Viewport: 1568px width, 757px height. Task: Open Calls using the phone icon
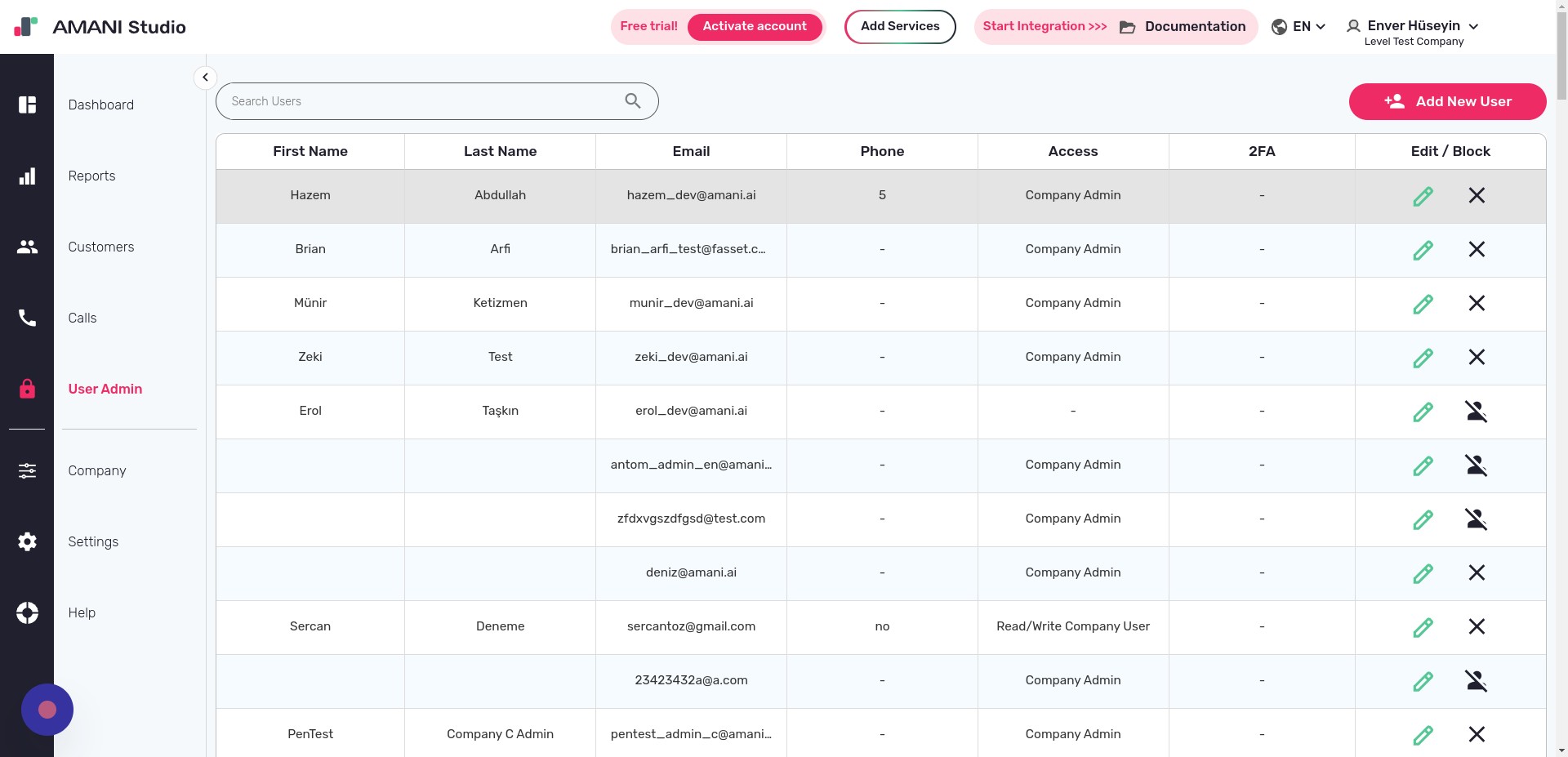(x=27, y=318)
